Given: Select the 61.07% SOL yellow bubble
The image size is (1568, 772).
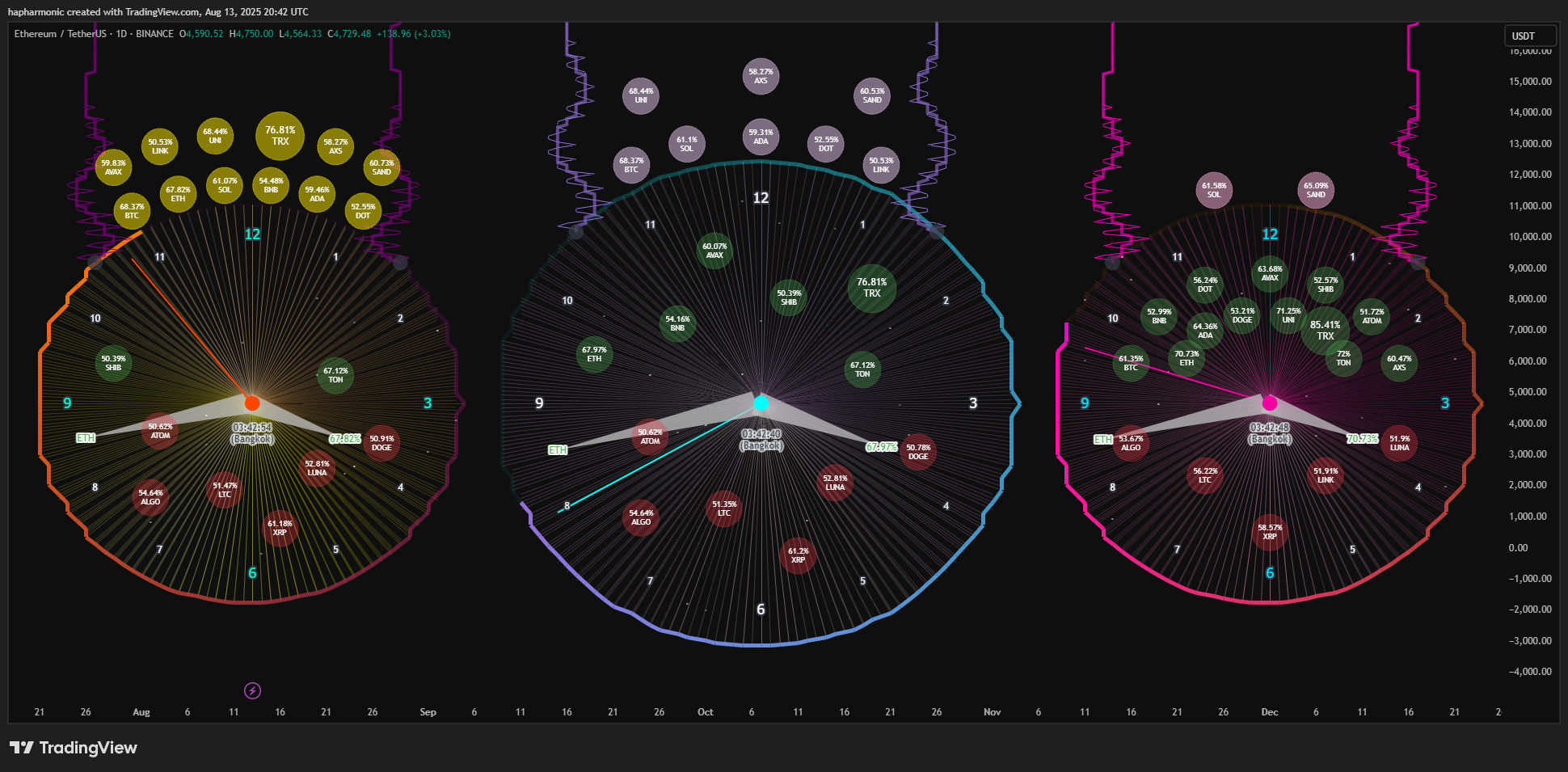Looking at the screenshot, I should [x=225, y=186].
